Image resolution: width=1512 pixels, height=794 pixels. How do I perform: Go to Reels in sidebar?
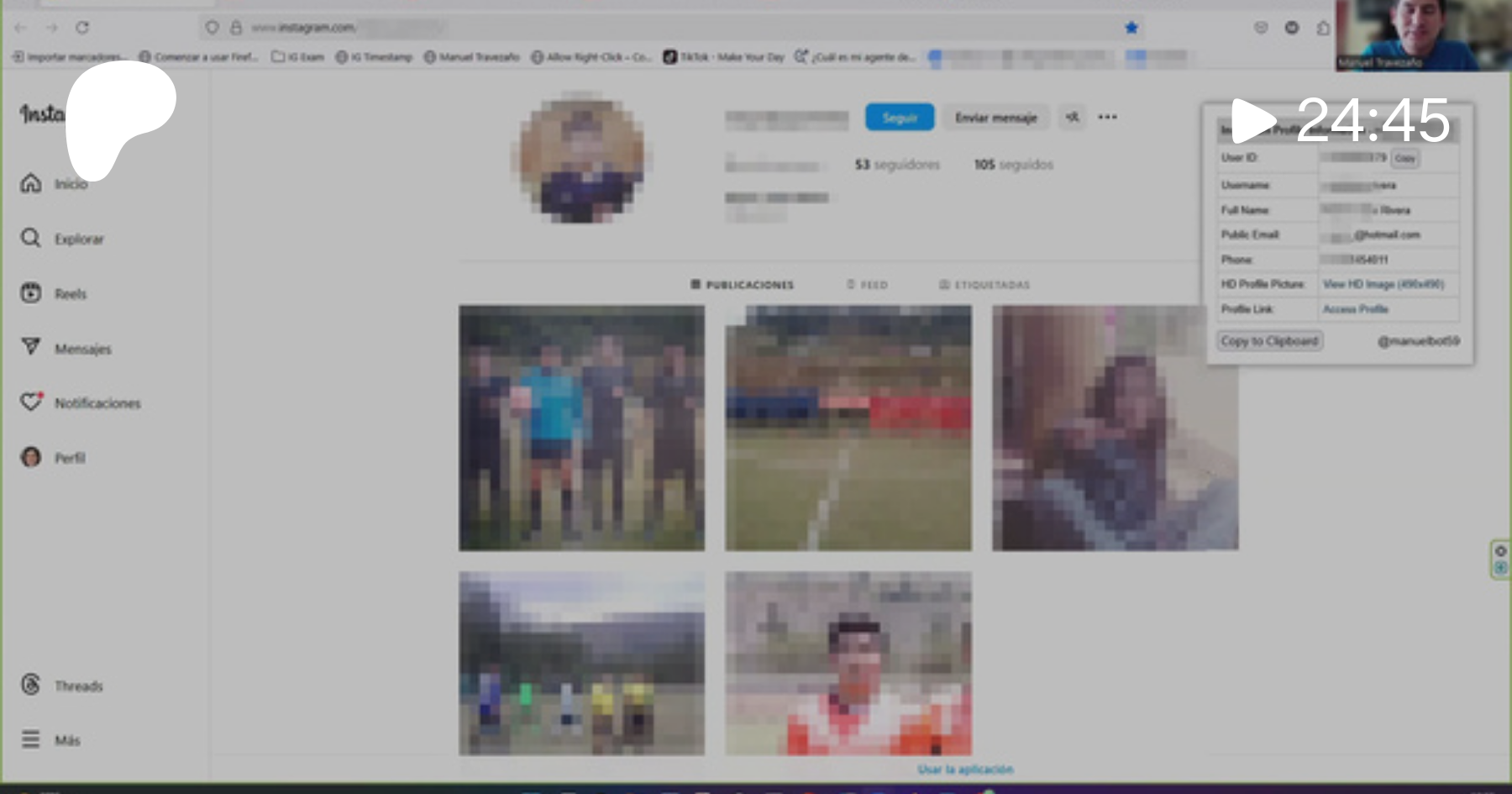(31, 293)
